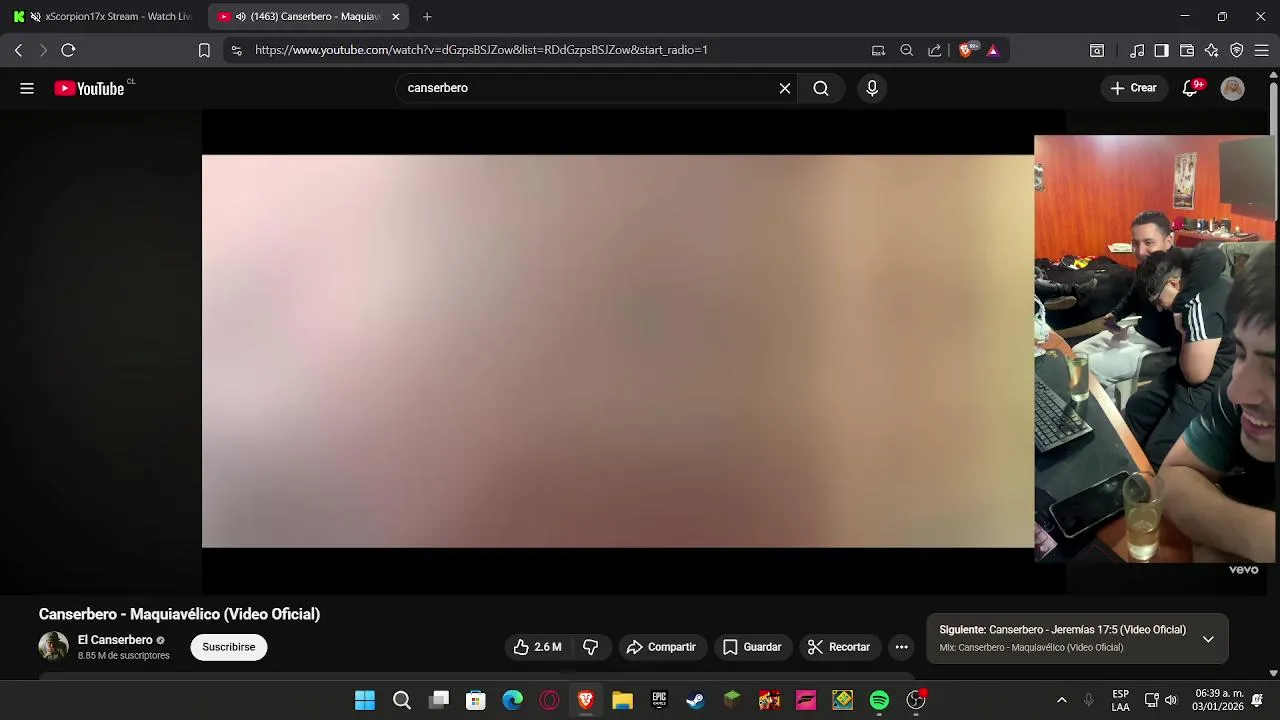1280x720 pixels.
Task: Share this page from address bar
Action: pyautogui.click(x=934, y=50)
